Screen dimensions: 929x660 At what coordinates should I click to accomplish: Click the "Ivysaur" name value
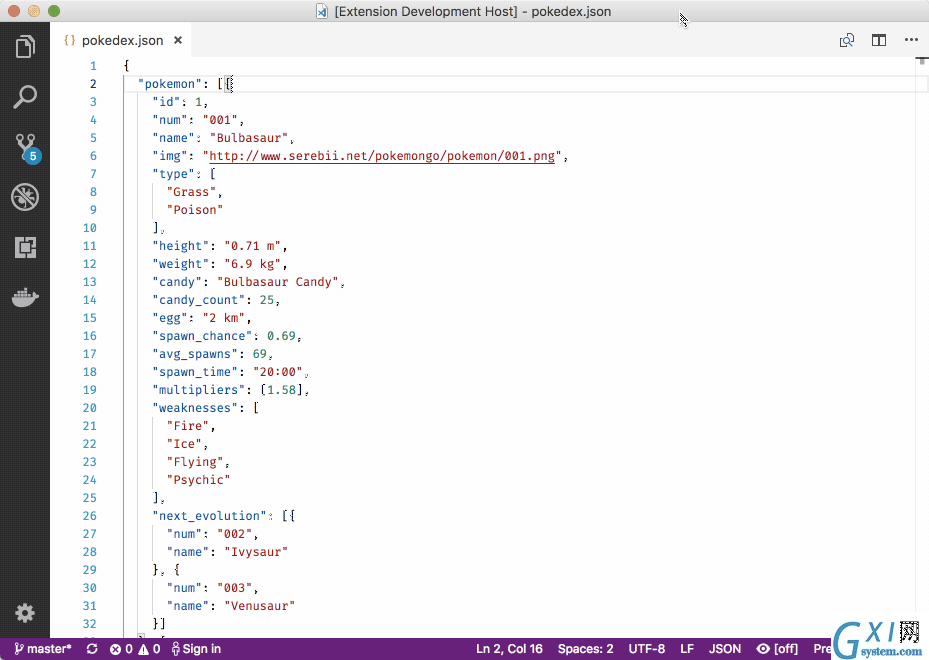(x=256, y=552)
